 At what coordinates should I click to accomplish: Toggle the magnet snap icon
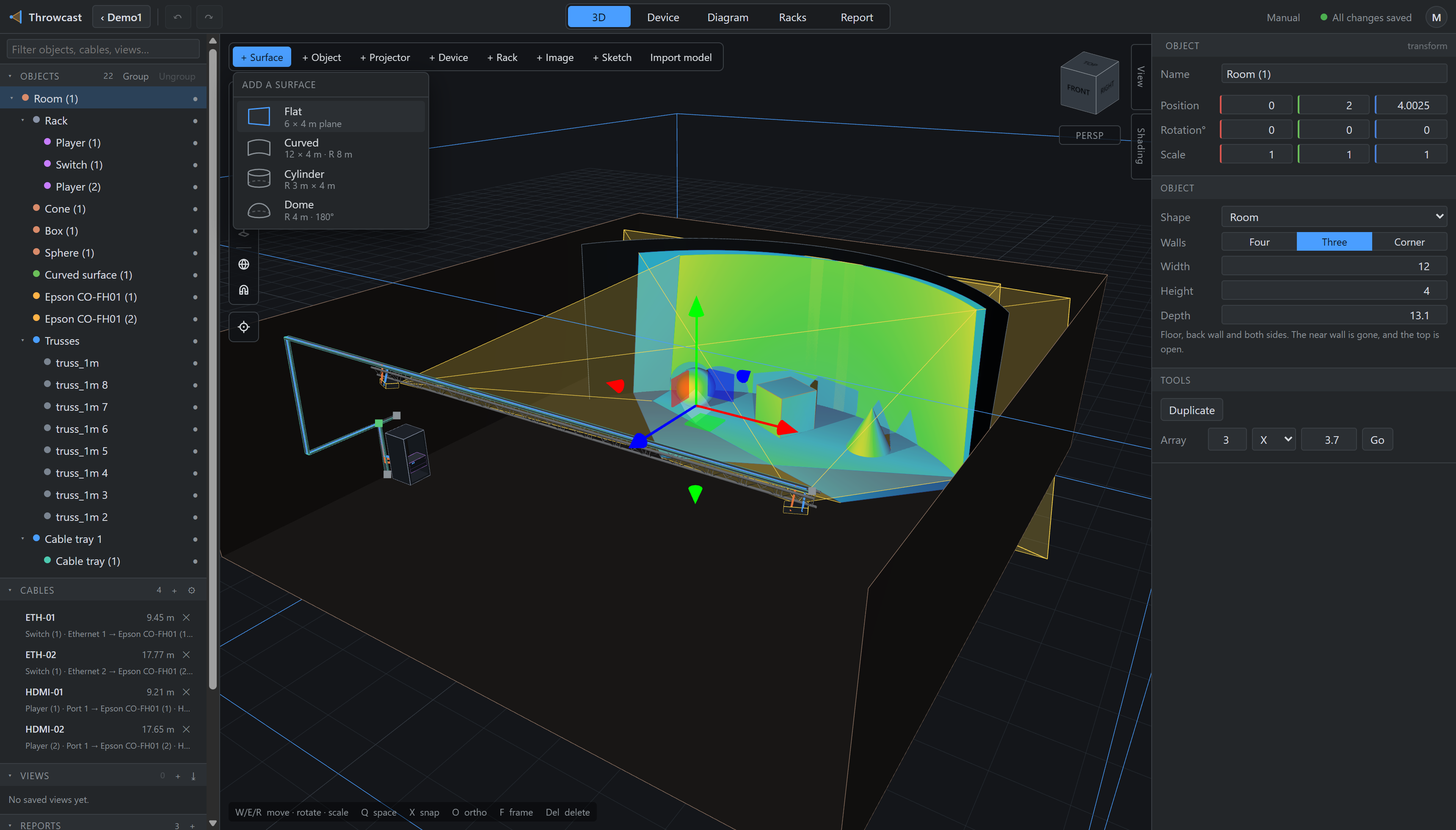tap(244, 290)
